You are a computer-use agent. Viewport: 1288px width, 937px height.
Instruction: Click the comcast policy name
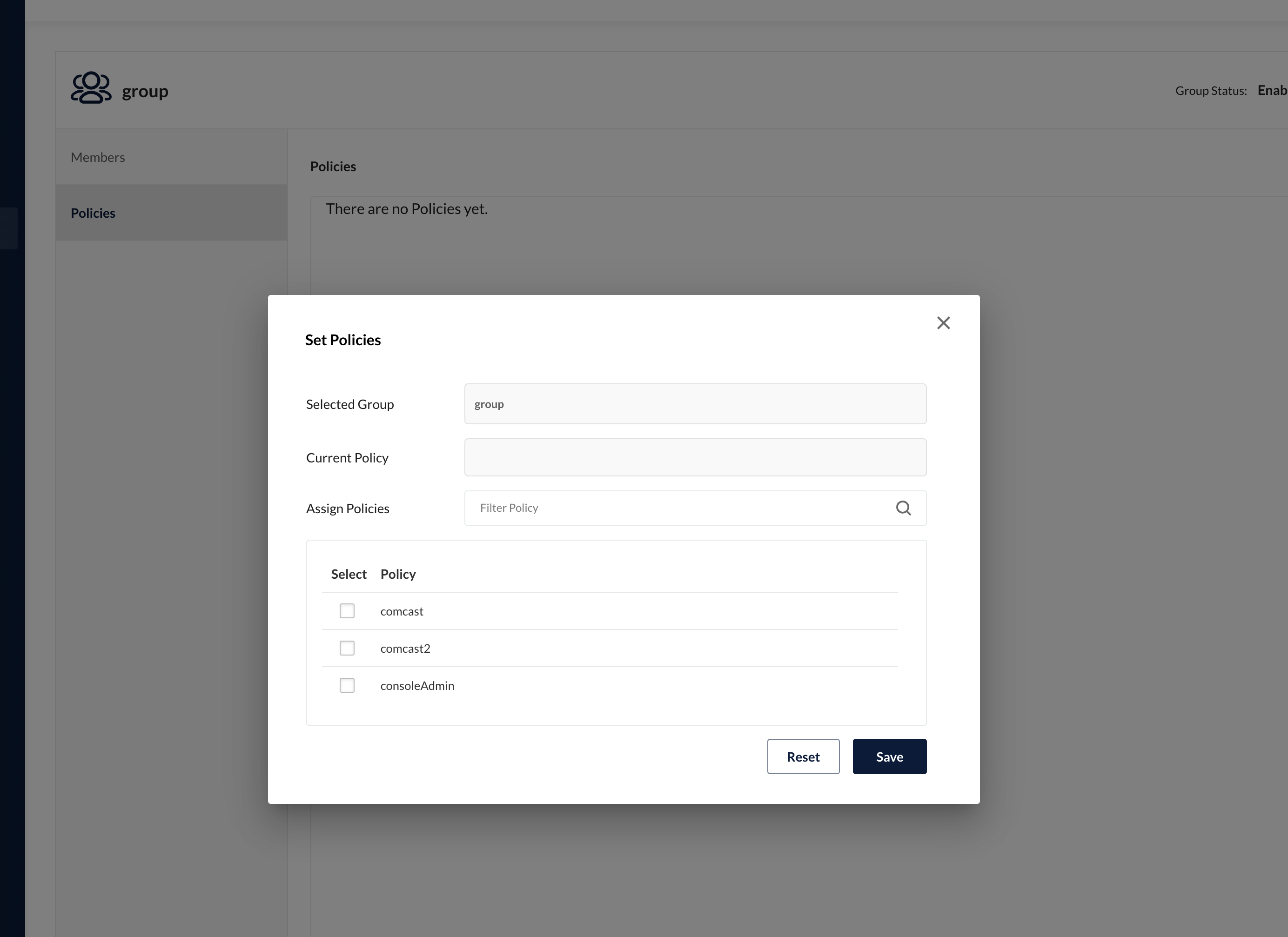[402, 612]
